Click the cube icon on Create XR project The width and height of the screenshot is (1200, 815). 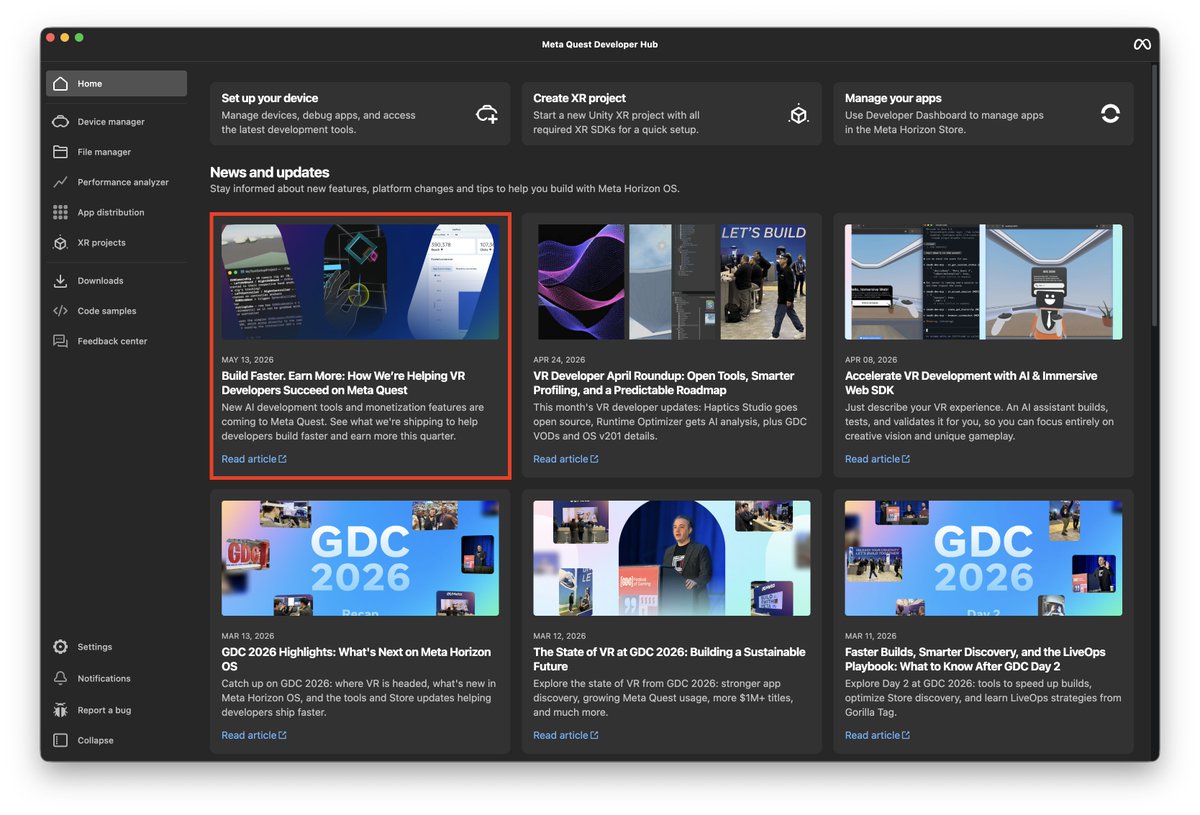[798, 114]
